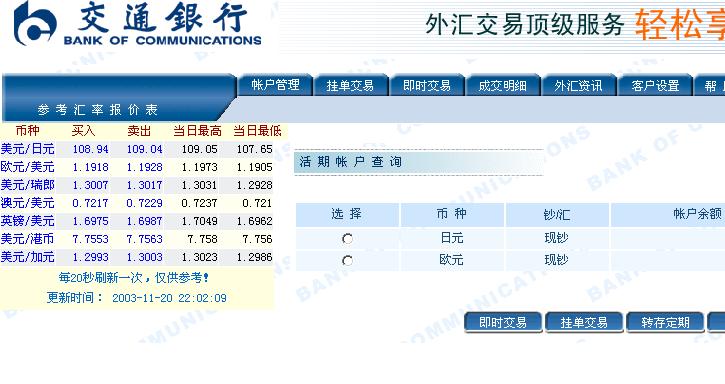Viewport: 725px width, 384px height.
Task: Click the sell rate 1.3017
Action: pos(145,185)
